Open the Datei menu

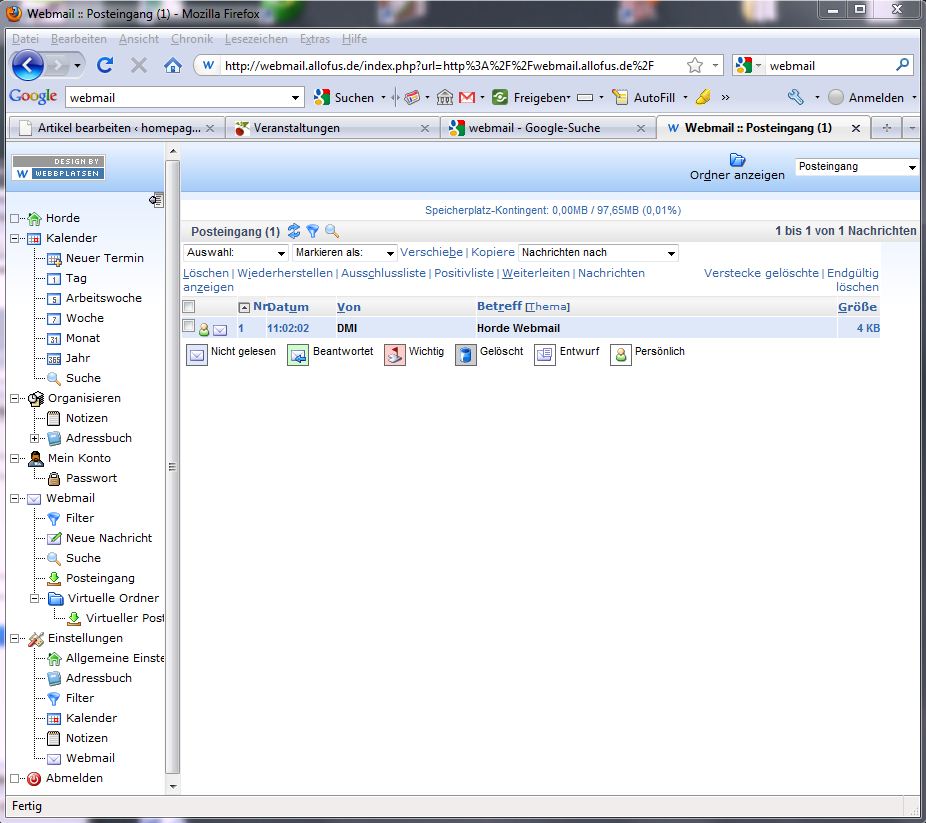coord(25,39)
